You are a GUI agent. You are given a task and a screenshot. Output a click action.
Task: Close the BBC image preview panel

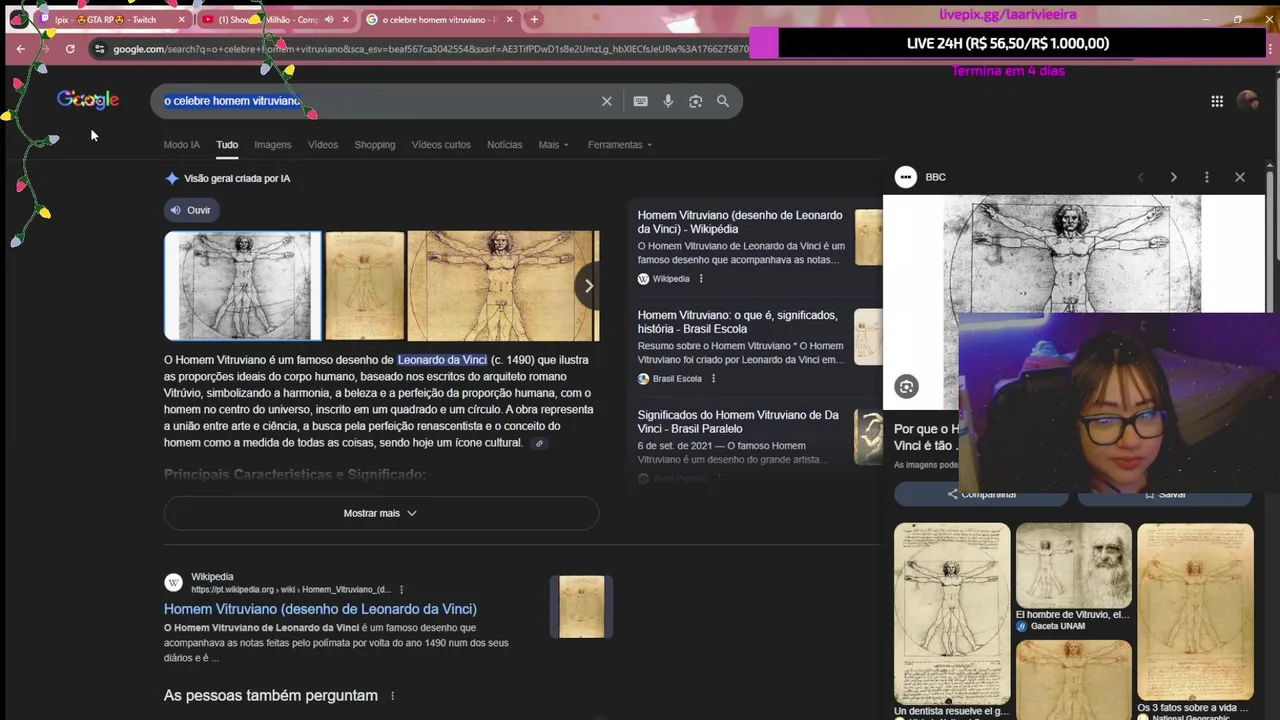tap(1240, 177)
